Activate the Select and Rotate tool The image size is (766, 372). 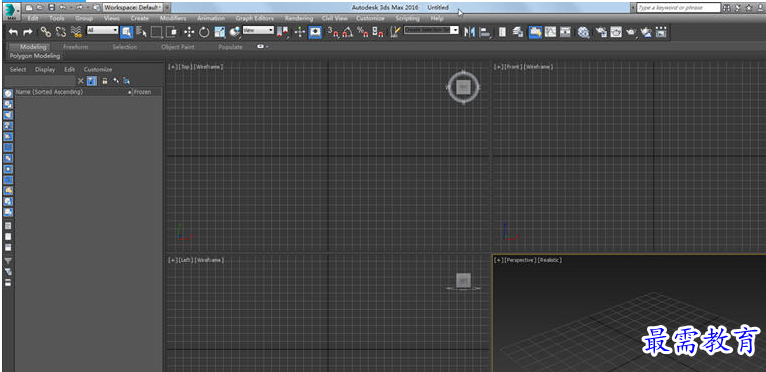(204, 32)
